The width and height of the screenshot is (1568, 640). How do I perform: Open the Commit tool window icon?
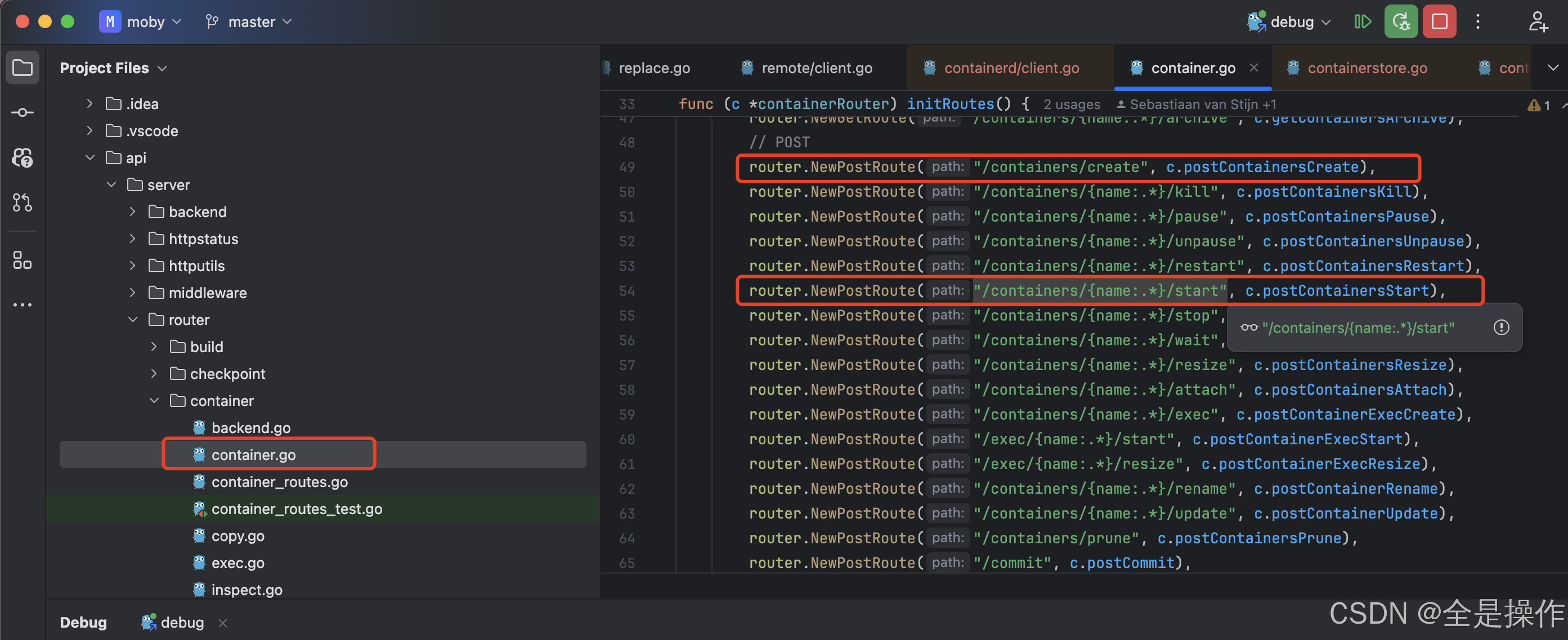[23, 112]
